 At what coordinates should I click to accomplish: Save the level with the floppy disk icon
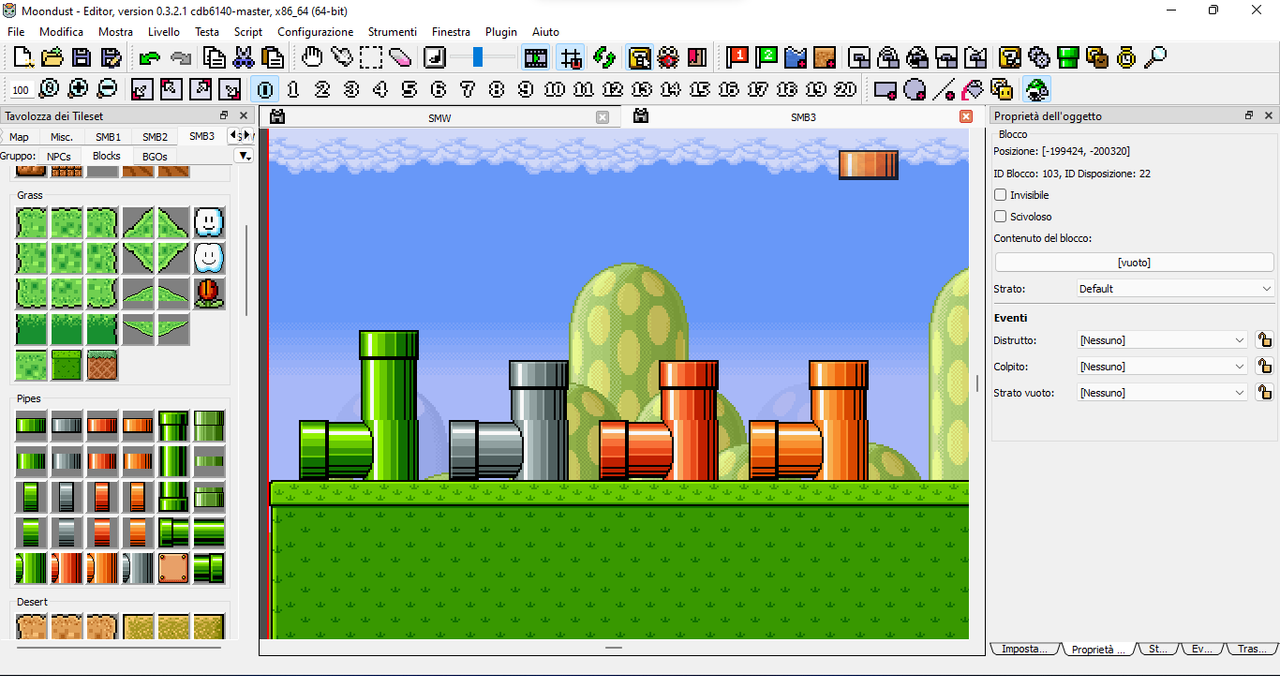(x=81, y=58)
